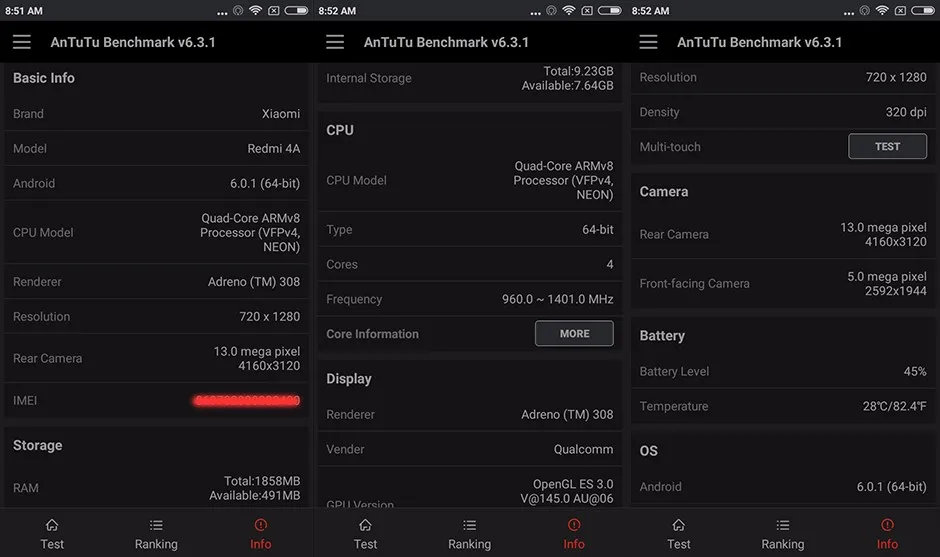Select Resolution 720 x 1280 in right screen
This screenshot has width=940, height=557.
coord(896,77)
